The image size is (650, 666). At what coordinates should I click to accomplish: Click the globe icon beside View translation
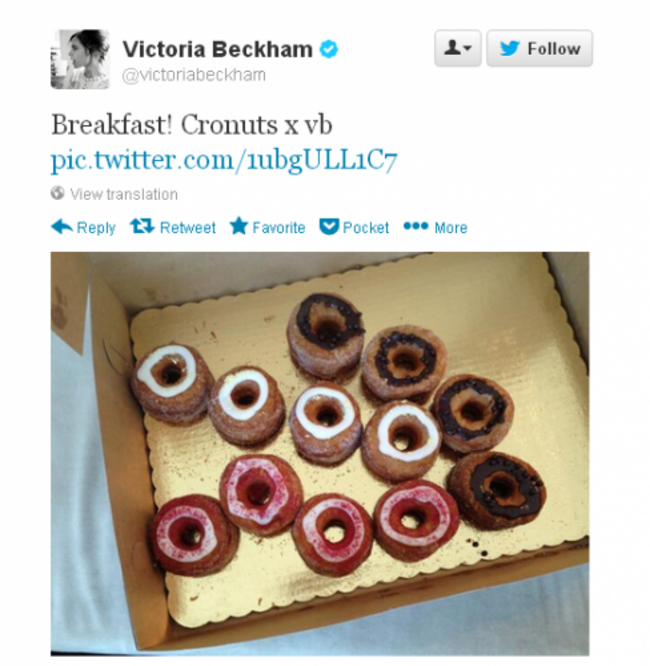pos(57,193)
